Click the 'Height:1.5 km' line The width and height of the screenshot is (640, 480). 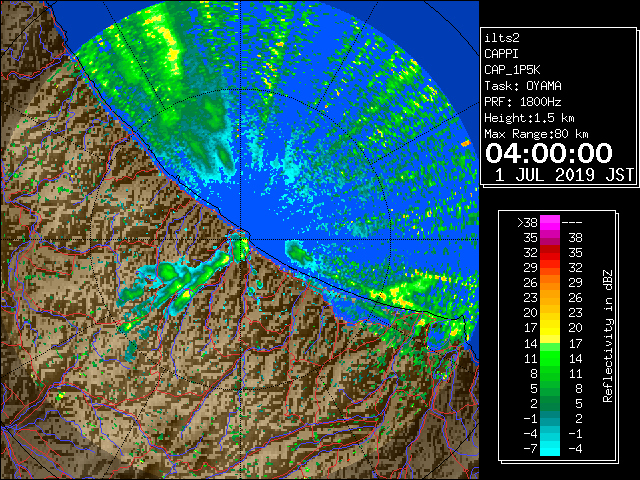click(x=529, y=118)
